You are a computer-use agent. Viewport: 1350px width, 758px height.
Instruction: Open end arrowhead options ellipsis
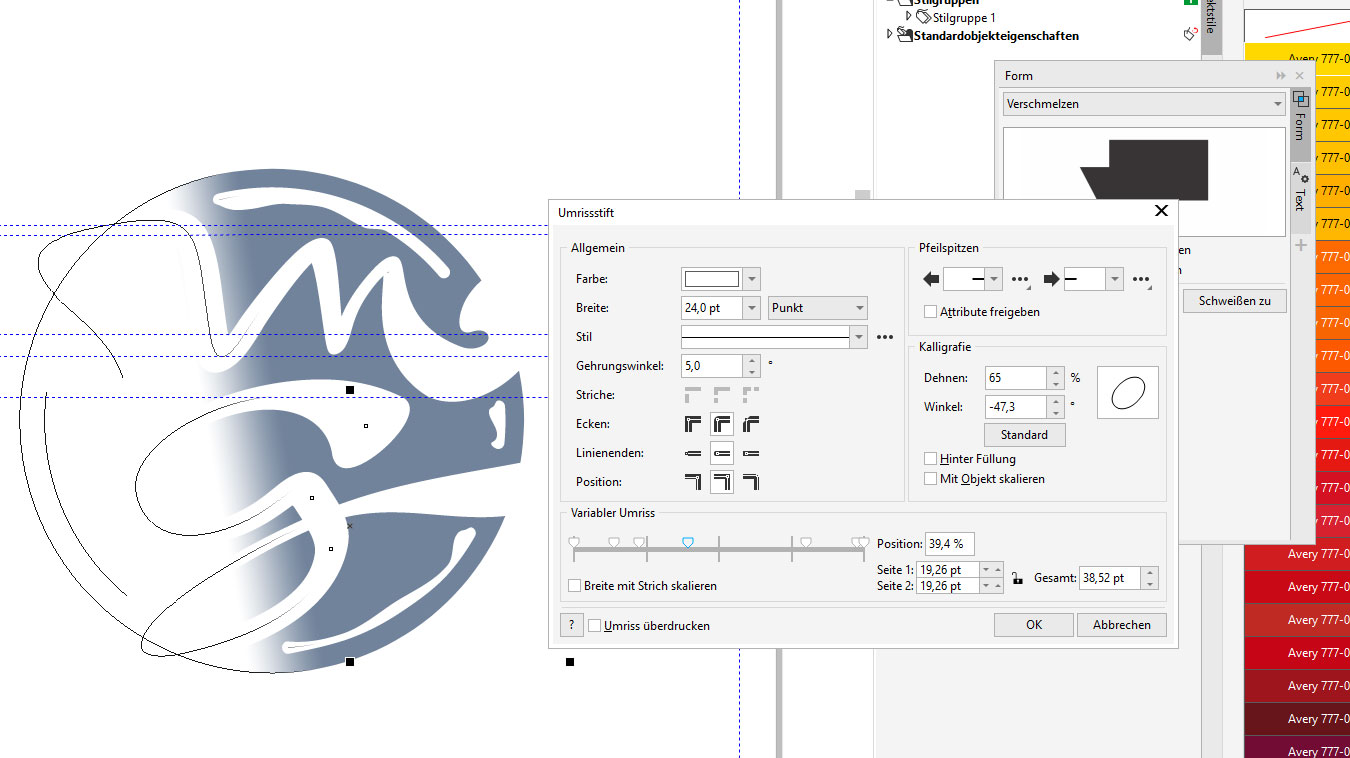(x=1142, y=279)
